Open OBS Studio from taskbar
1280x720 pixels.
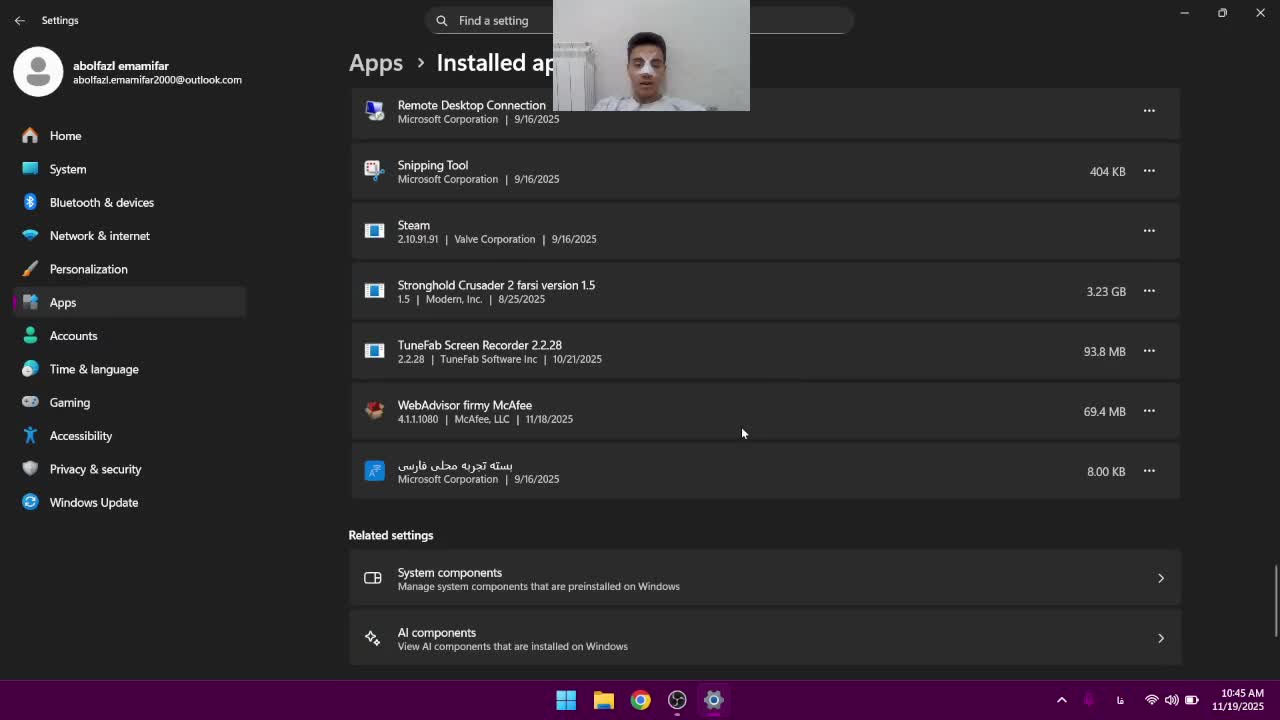[x=677, y=700]
